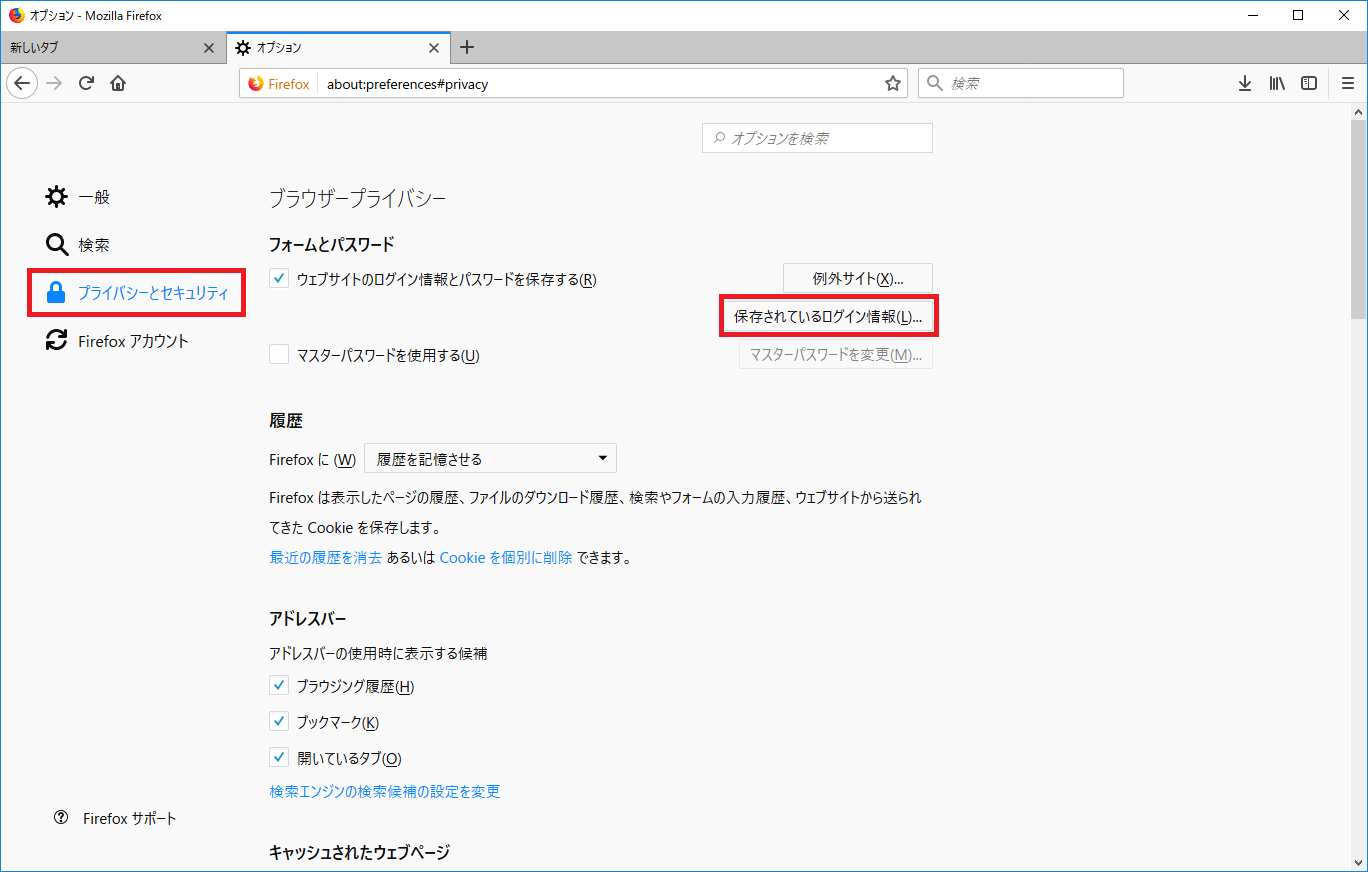Image resolution: width=1368 pixels, height=872 pixels.
Task: Click the フォームとパスワード heading
Action: [332, 244]
